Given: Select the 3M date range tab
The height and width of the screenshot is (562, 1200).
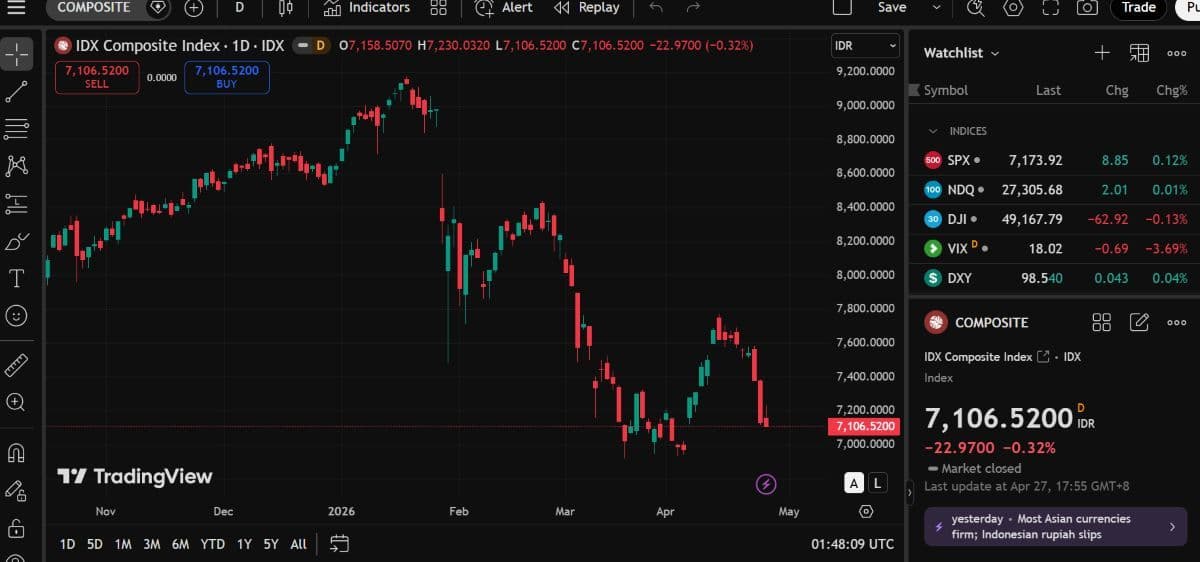Looking at the screenshot, I should (152, 544).
